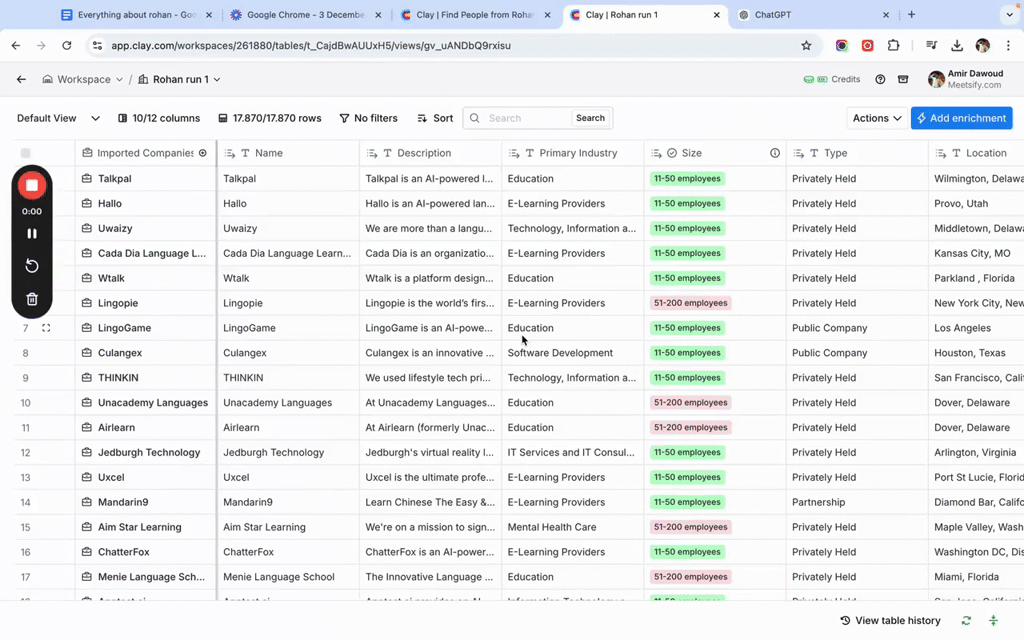Click the Add enrichment button
Image resolution: width=1024 pixels, height=640 pixels.
pyautogui.click(x=961, y=118)
